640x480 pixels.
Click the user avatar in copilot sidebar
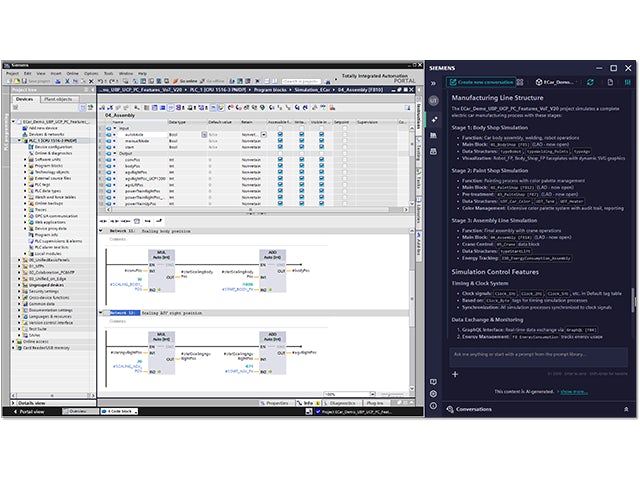(433, 100)
